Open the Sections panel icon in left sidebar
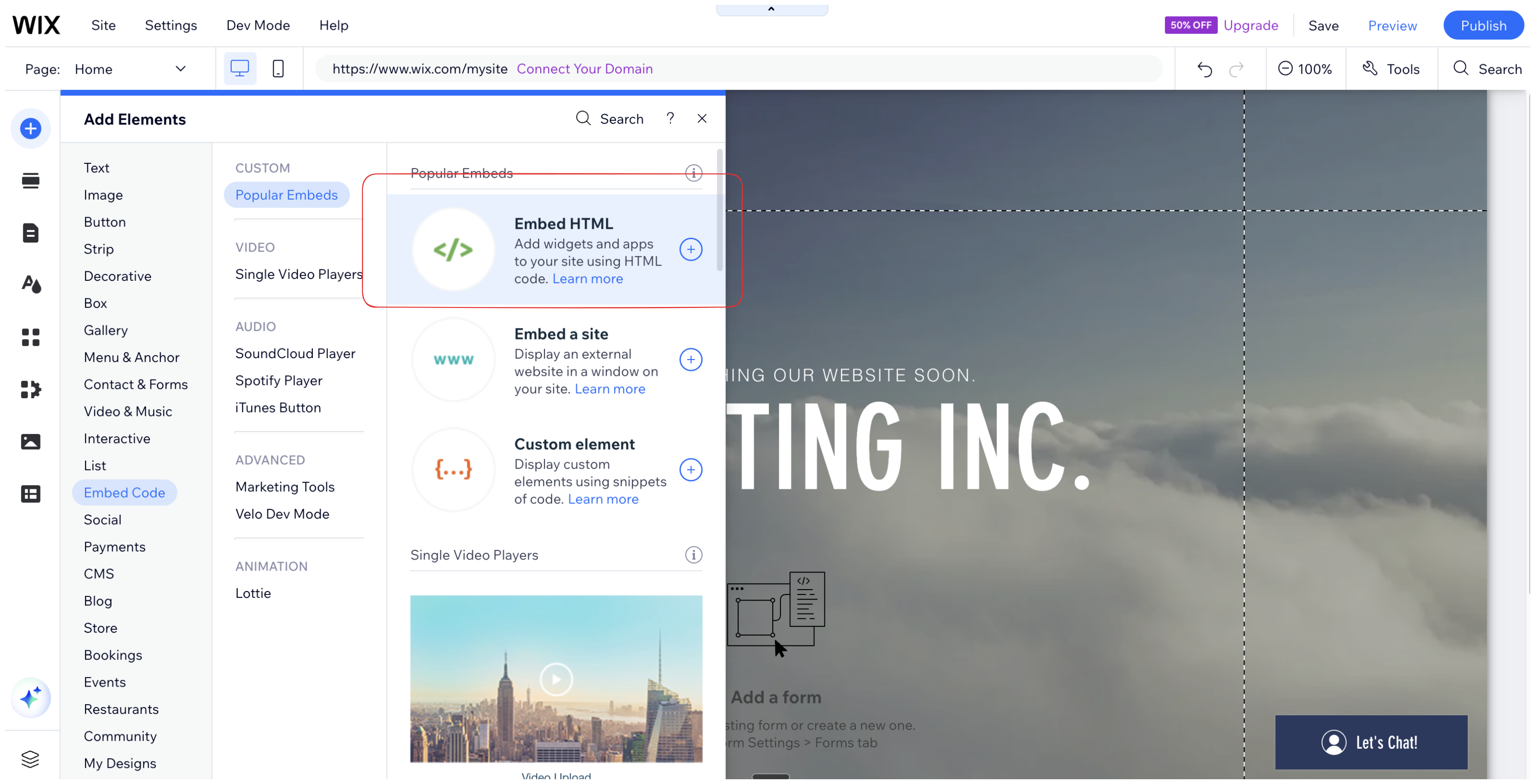The image size is (1535, 784). [31, 180]
